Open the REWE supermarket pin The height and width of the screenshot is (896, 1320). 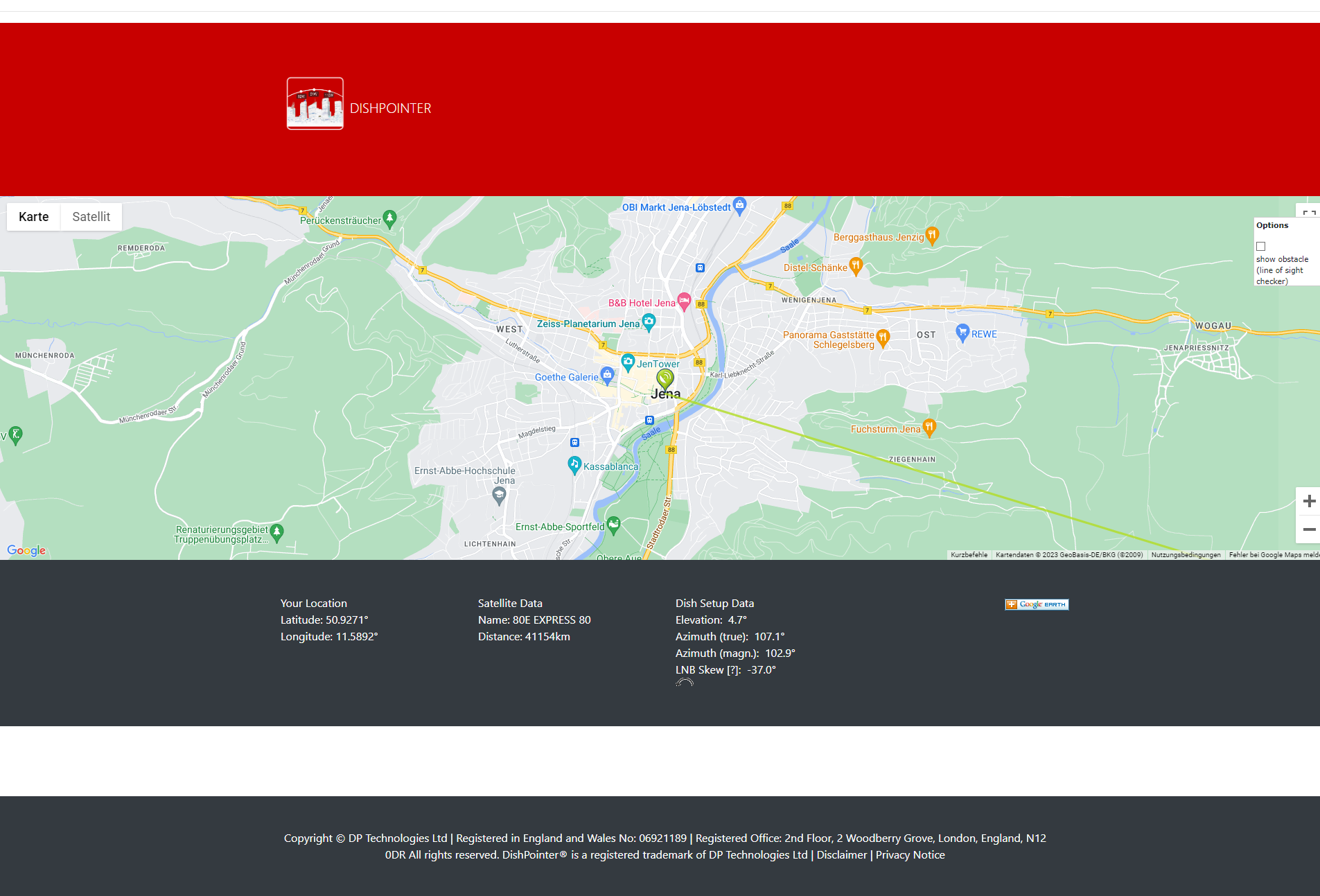click(962, 332)
